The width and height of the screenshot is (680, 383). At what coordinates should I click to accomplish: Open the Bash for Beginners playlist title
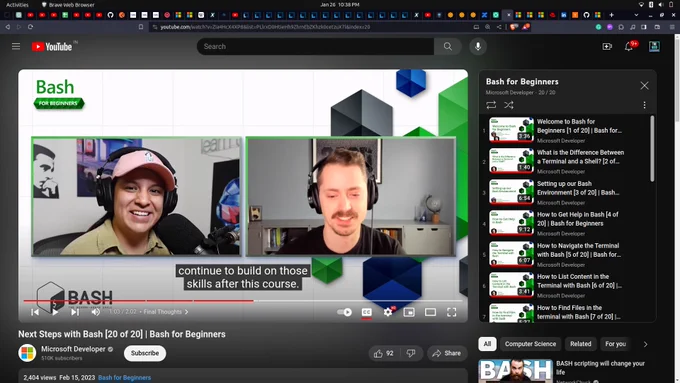click(522, 82)
